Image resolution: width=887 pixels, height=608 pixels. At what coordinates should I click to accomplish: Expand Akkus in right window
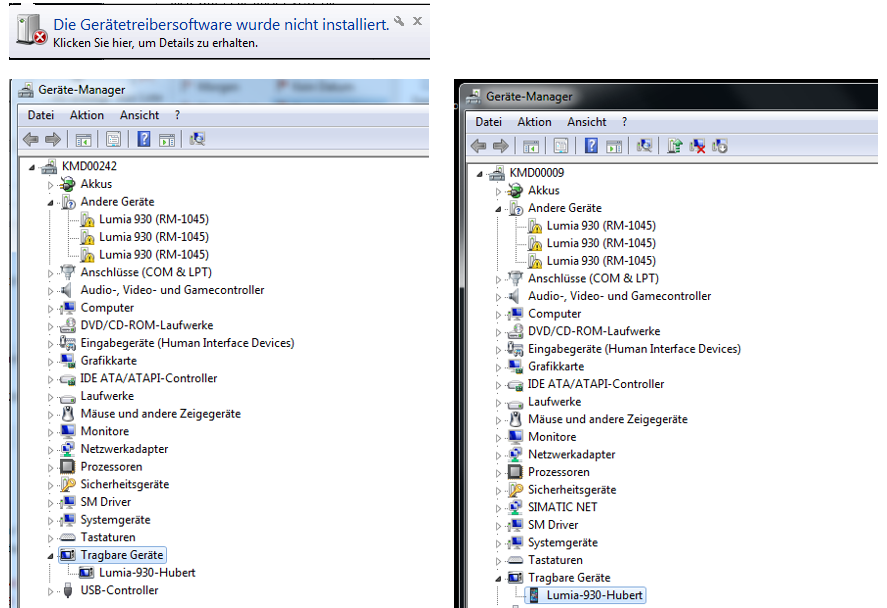click(x=498, y=192)
